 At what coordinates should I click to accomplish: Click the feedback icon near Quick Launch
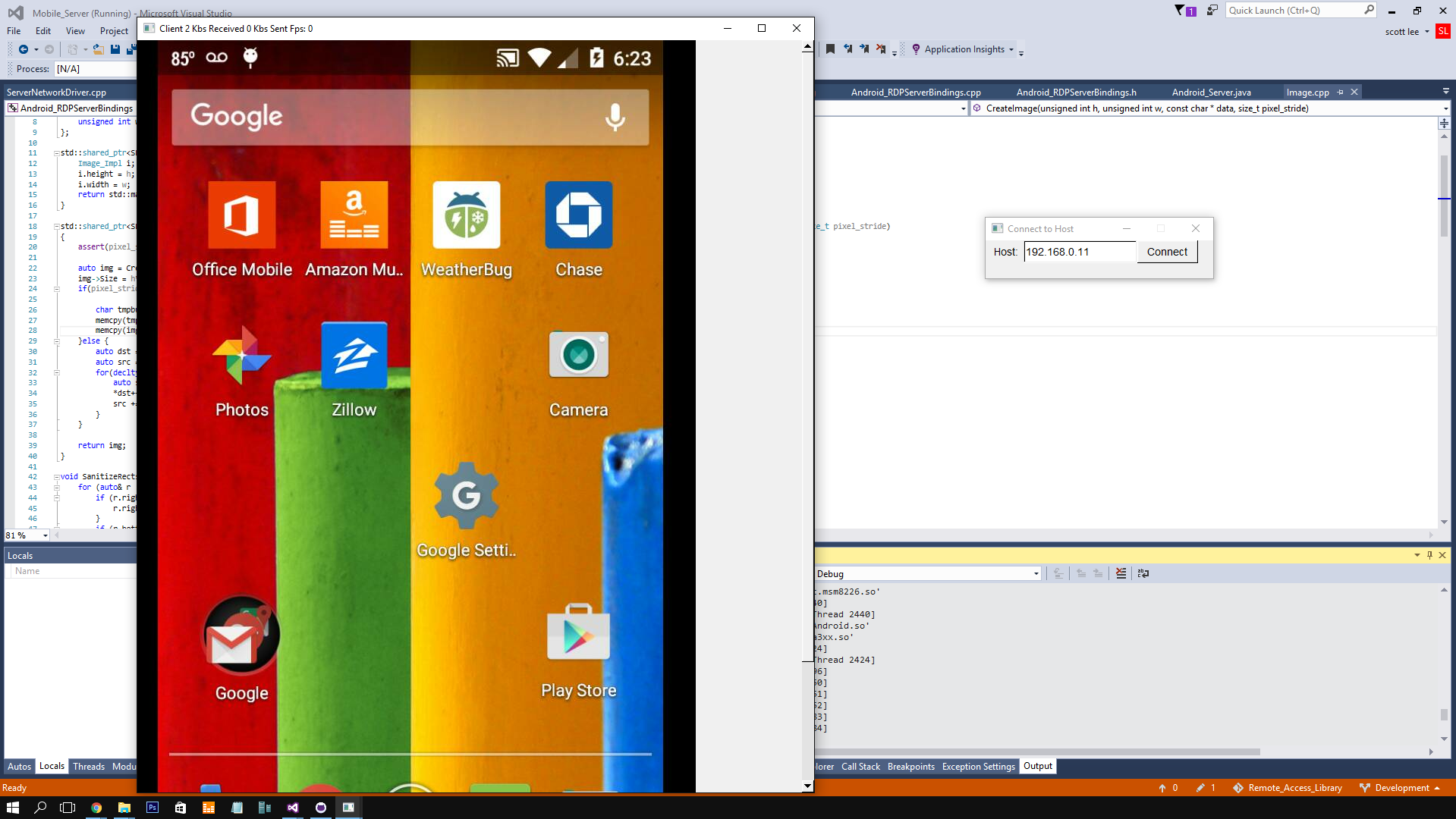(1212, 11)
